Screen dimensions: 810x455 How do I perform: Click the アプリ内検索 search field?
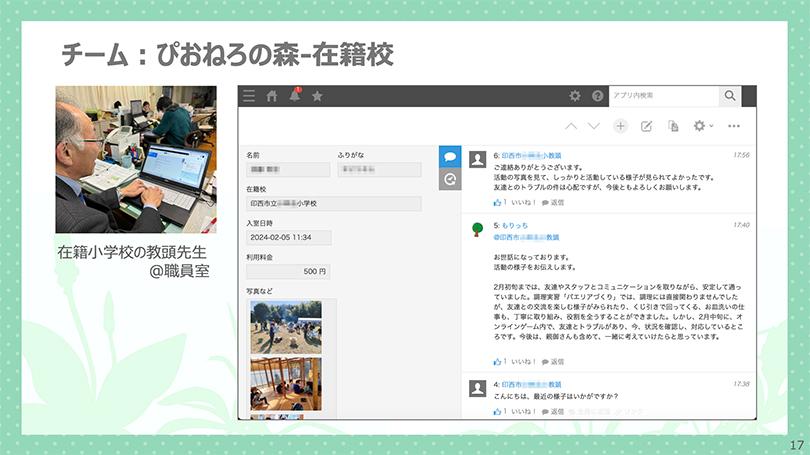(x=663, y=96)
